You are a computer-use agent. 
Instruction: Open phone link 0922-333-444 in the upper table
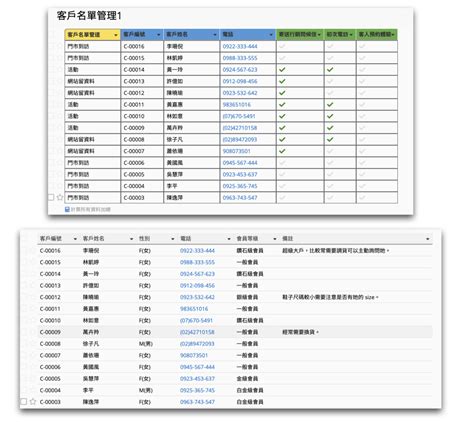tap(240, 46)
